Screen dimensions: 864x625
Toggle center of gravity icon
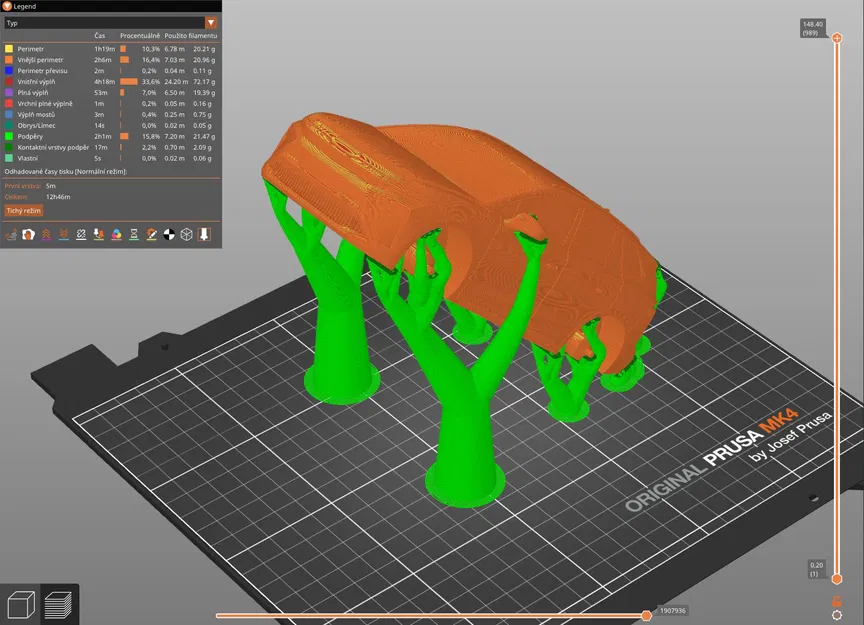[169, 235]
